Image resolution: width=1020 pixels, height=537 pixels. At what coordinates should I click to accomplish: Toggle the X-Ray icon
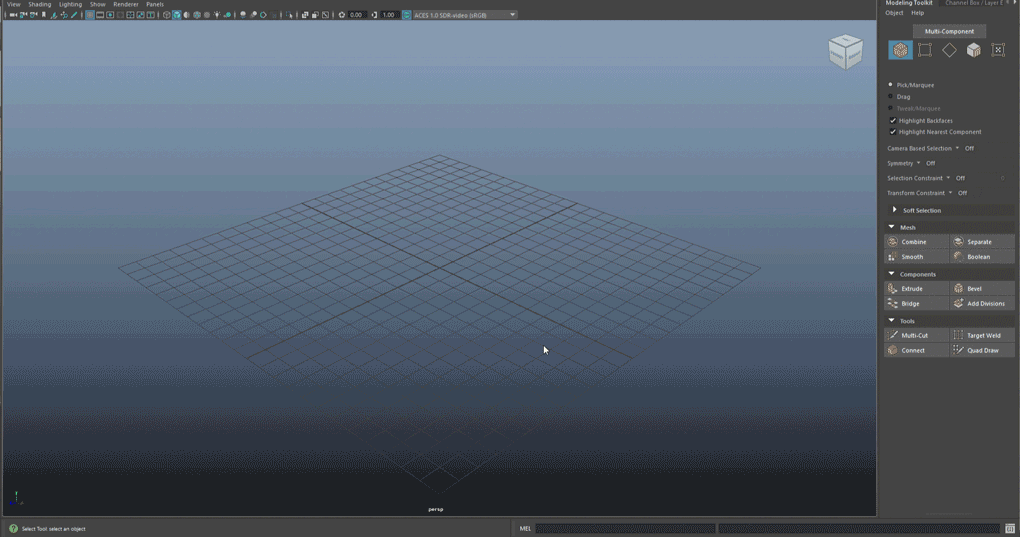pyautogui.click(x=305, y=15)
